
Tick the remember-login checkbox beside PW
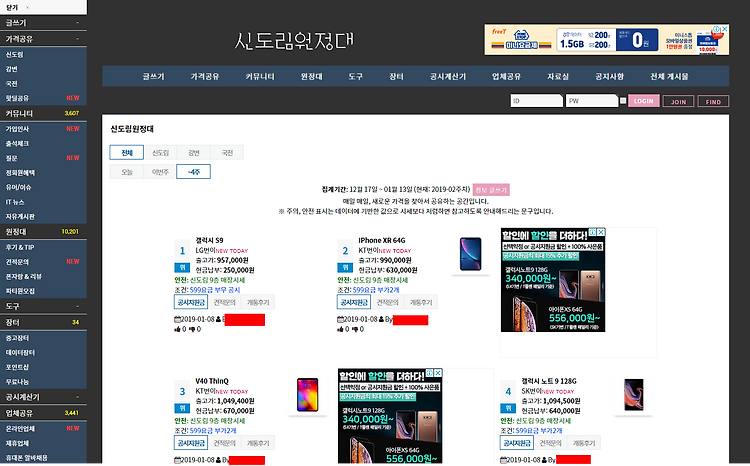pyautogui.click(x=623, y=101)
